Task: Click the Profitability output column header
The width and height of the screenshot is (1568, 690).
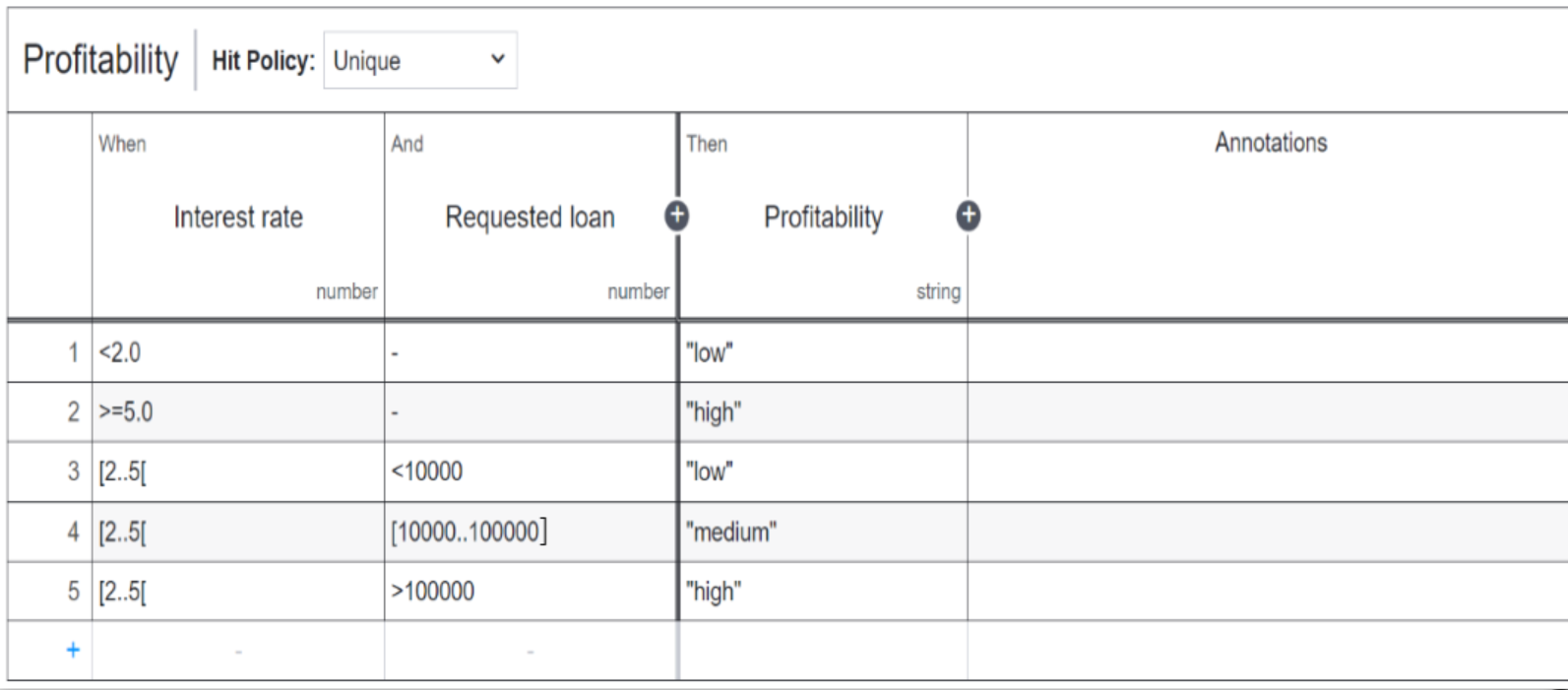Action: 823,218
